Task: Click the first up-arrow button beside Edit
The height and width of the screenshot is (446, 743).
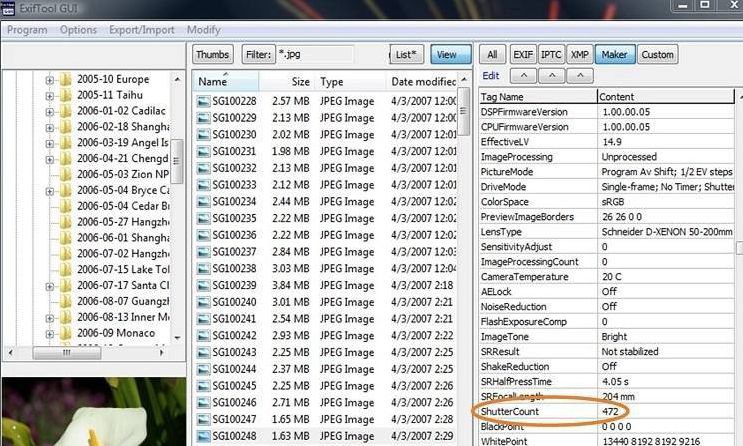Action: pos(524,75)
